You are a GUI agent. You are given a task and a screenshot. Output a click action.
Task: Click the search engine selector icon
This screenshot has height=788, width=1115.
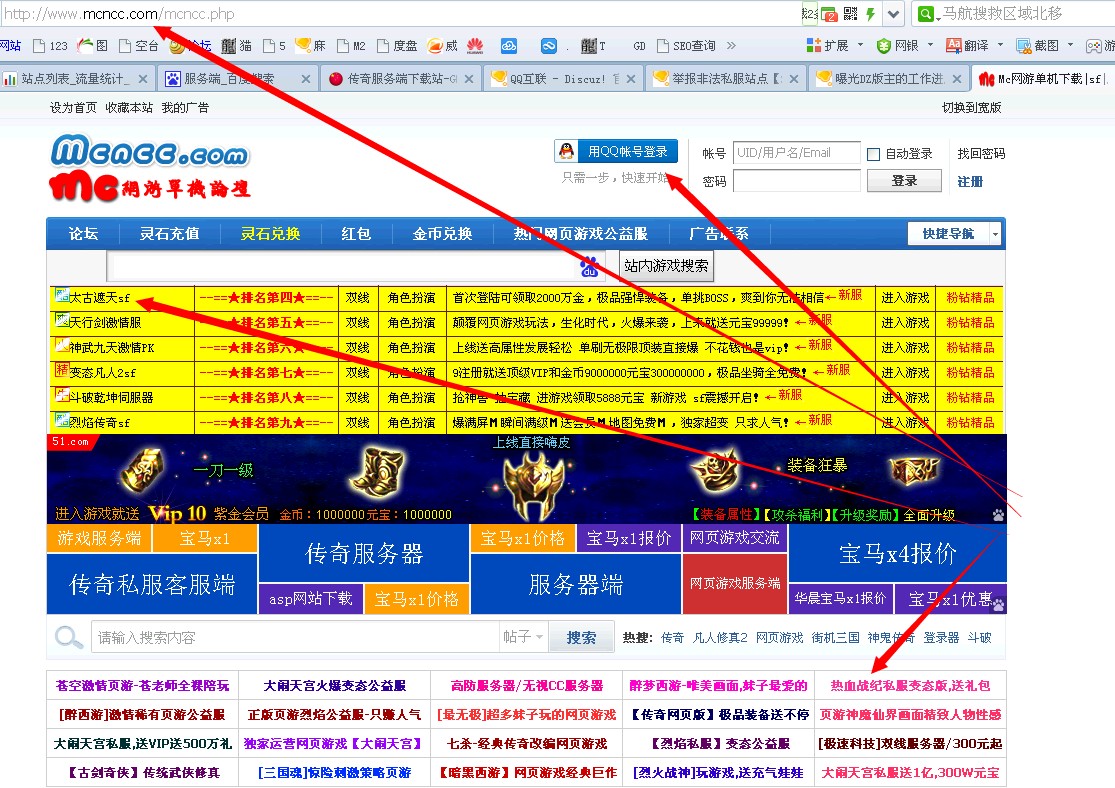coord(926,14)
